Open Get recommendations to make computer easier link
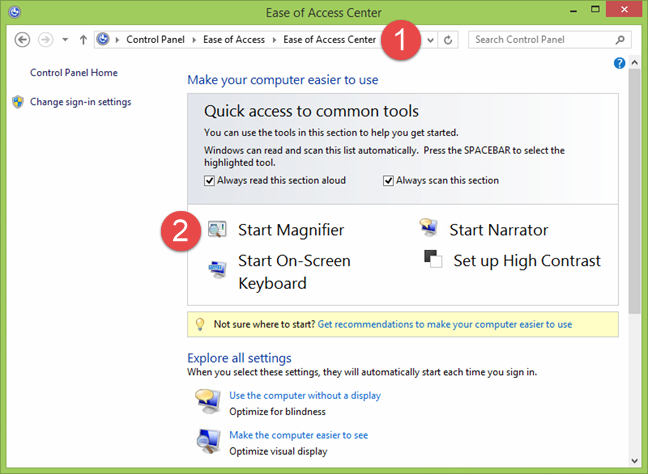Screen dimensions: 648x474 point(445,324)
